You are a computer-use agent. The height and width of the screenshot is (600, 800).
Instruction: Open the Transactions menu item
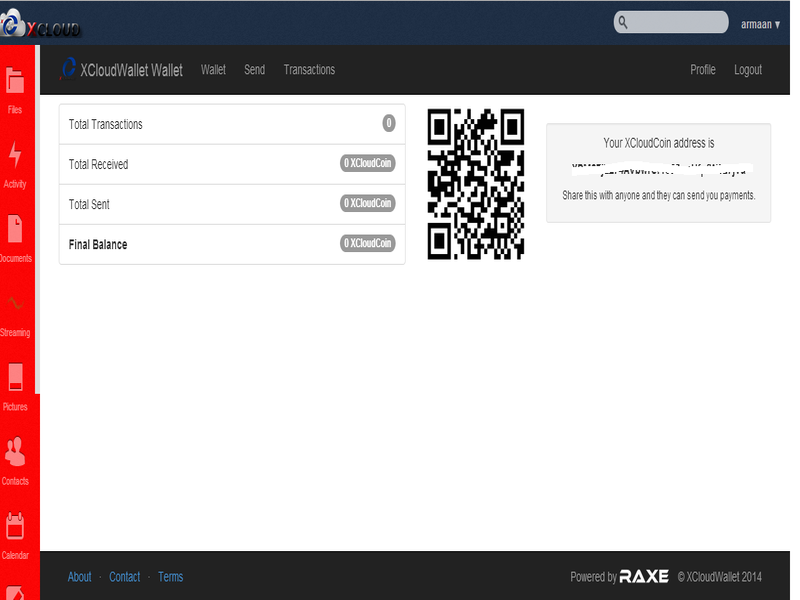(309, 70)
